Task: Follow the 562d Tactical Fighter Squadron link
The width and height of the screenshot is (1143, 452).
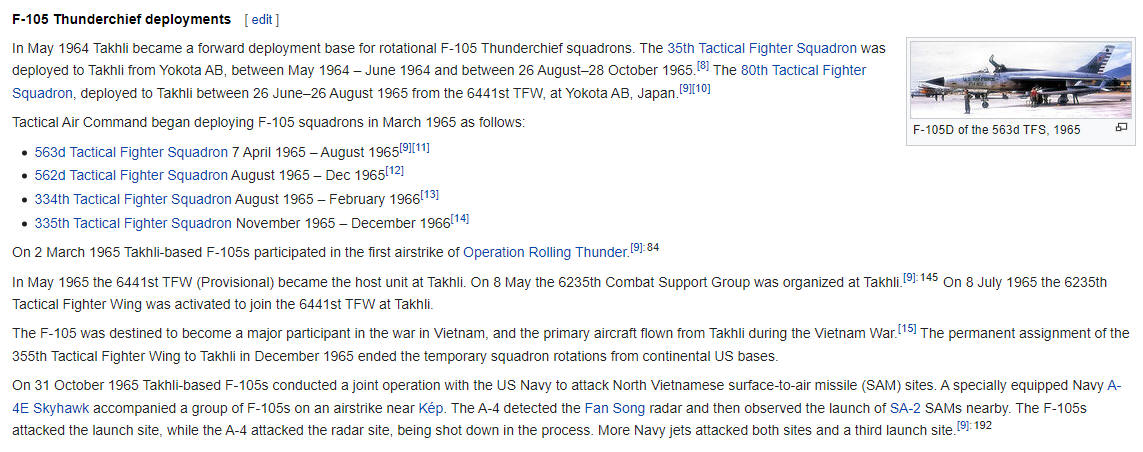Action: 131,176
